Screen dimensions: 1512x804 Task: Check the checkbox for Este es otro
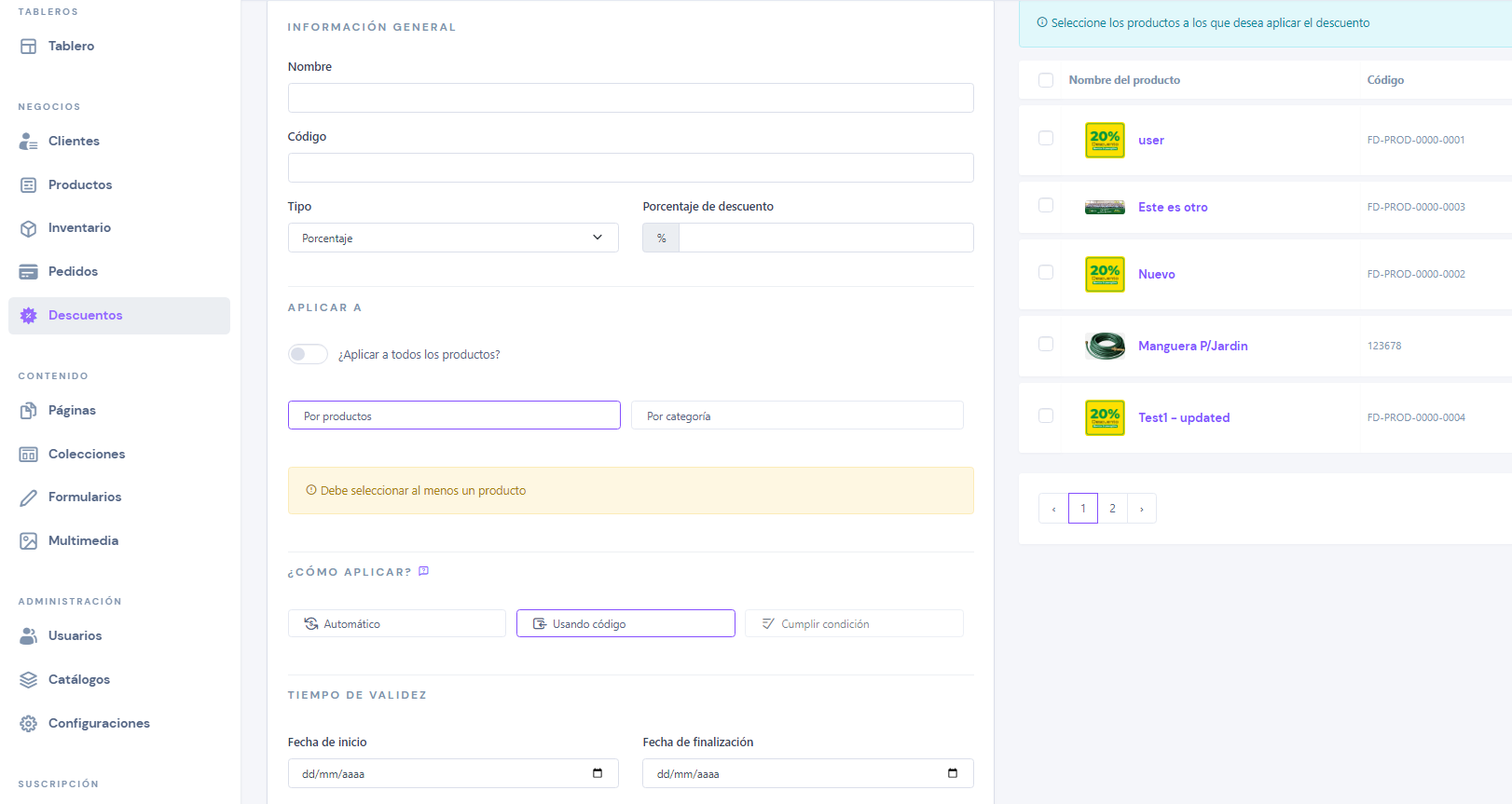1046,205
